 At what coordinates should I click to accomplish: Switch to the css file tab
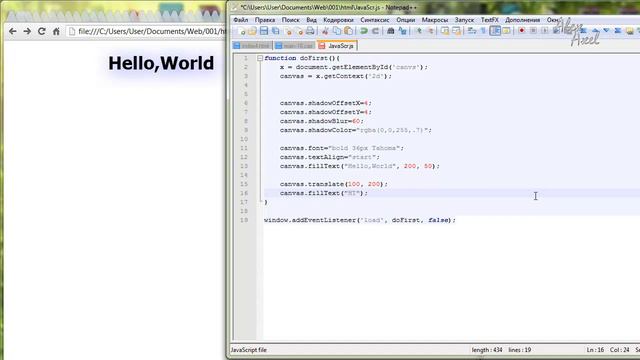point(295,46)
